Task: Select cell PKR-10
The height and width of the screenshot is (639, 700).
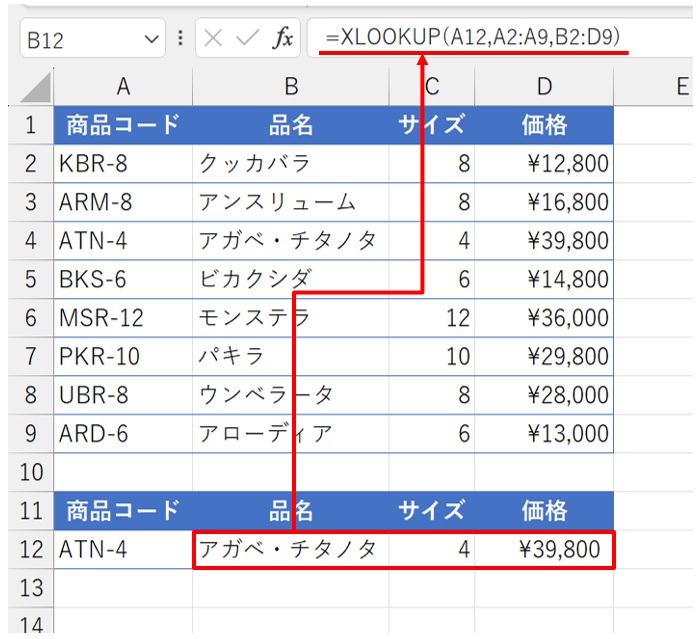Action: (123, 356)
